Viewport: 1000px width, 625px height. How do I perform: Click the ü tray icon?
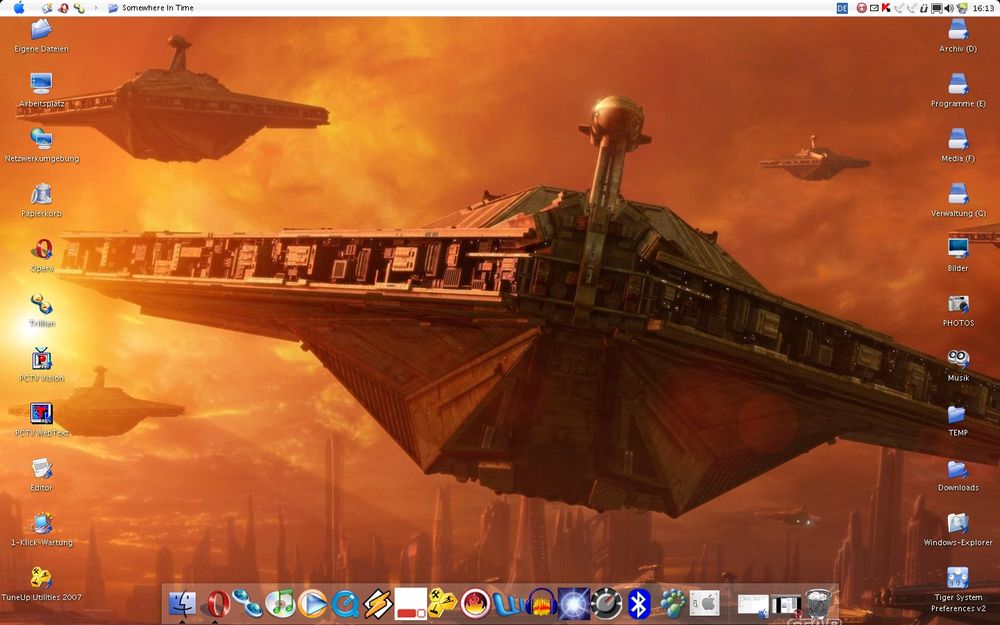924,8
